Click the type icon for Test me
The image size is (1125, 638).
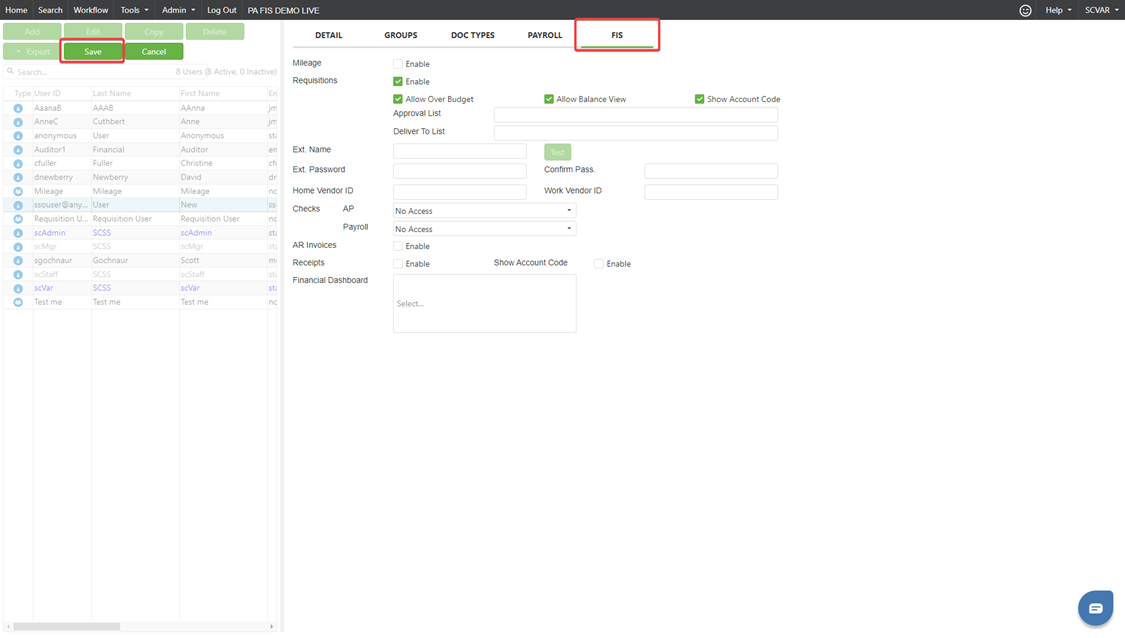18,302
